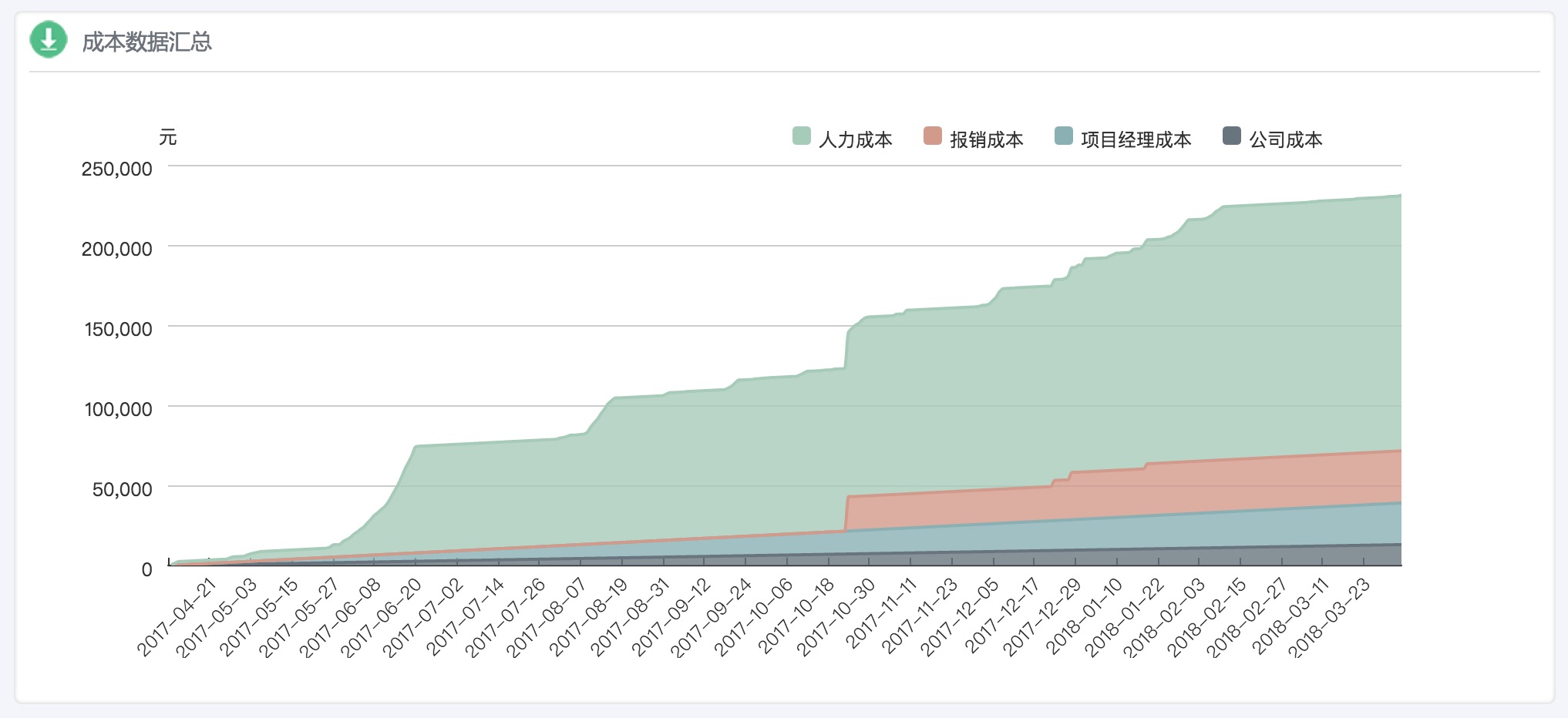
Task: Click the 报销成本 legend label
Action: coord(987,139)
